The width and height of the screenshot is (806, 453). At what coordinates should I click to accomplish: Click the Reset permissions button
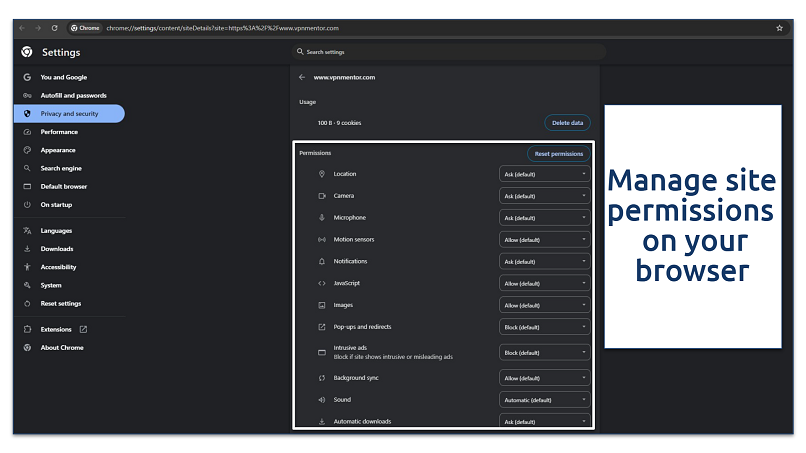(558, 154)
